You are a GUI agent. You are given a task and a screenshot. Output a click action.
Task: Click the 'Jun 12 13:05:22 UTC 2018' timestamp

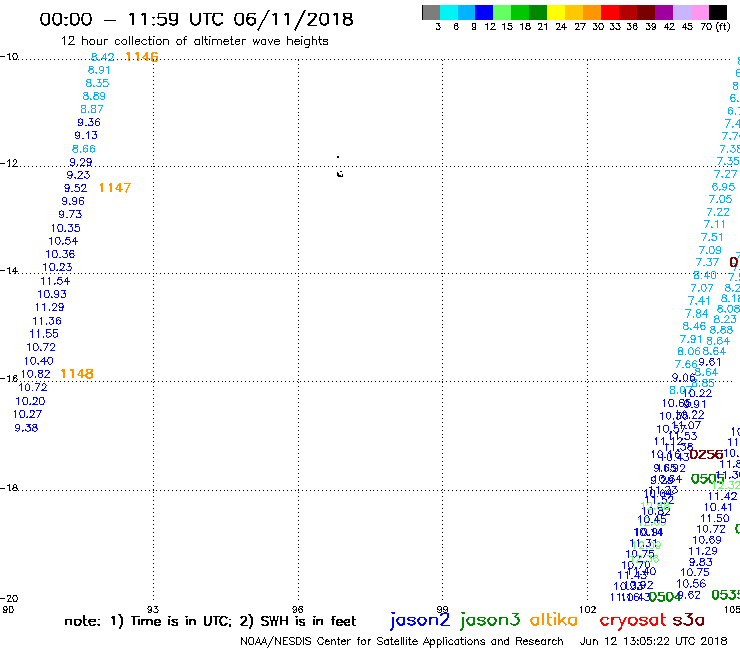click(x=653, y=641)
